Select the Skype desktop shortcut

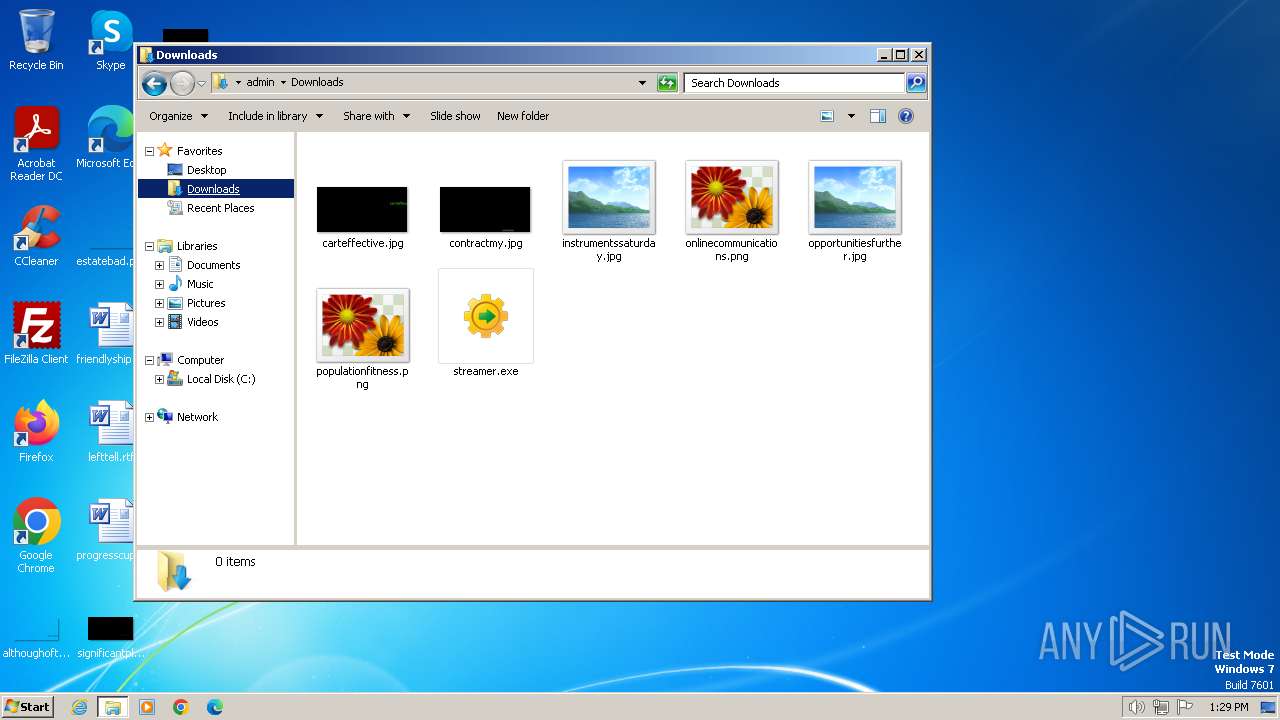point(110,40)
